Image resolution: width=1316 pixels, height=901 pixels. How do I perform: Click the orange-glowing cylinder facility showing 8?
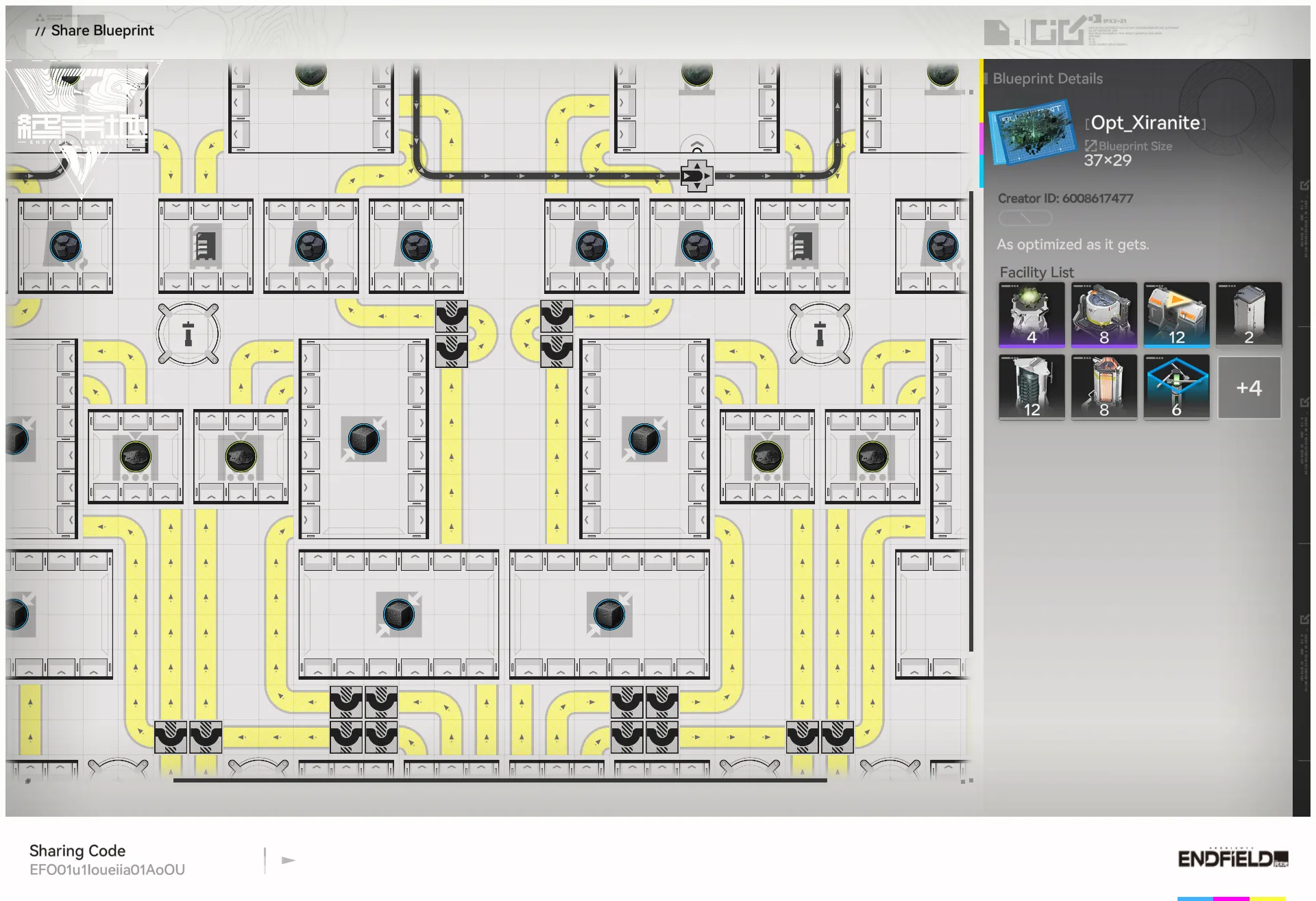1104,387
